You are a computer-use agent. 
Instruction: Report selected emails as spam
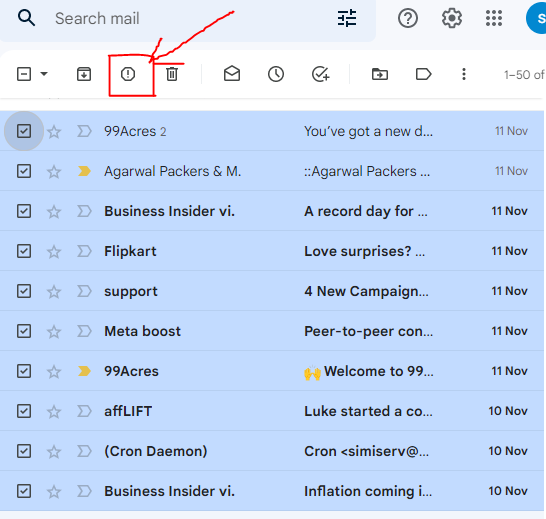128,74
